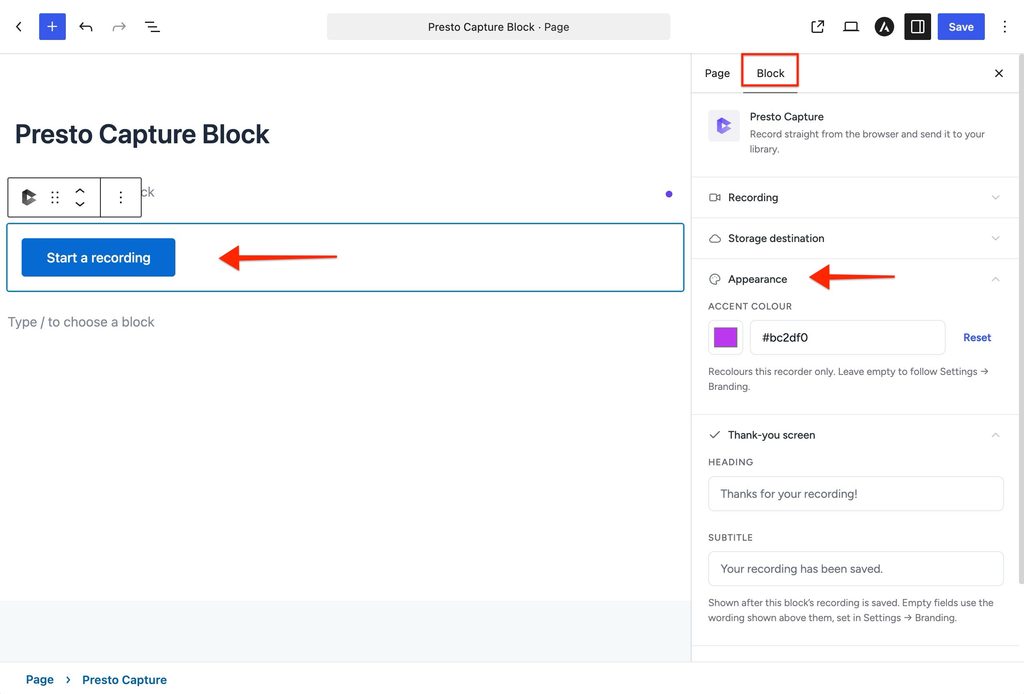Grab the block drag handle
The width and height of the screenshot is (1024, 694).
(x=55, y=197)
